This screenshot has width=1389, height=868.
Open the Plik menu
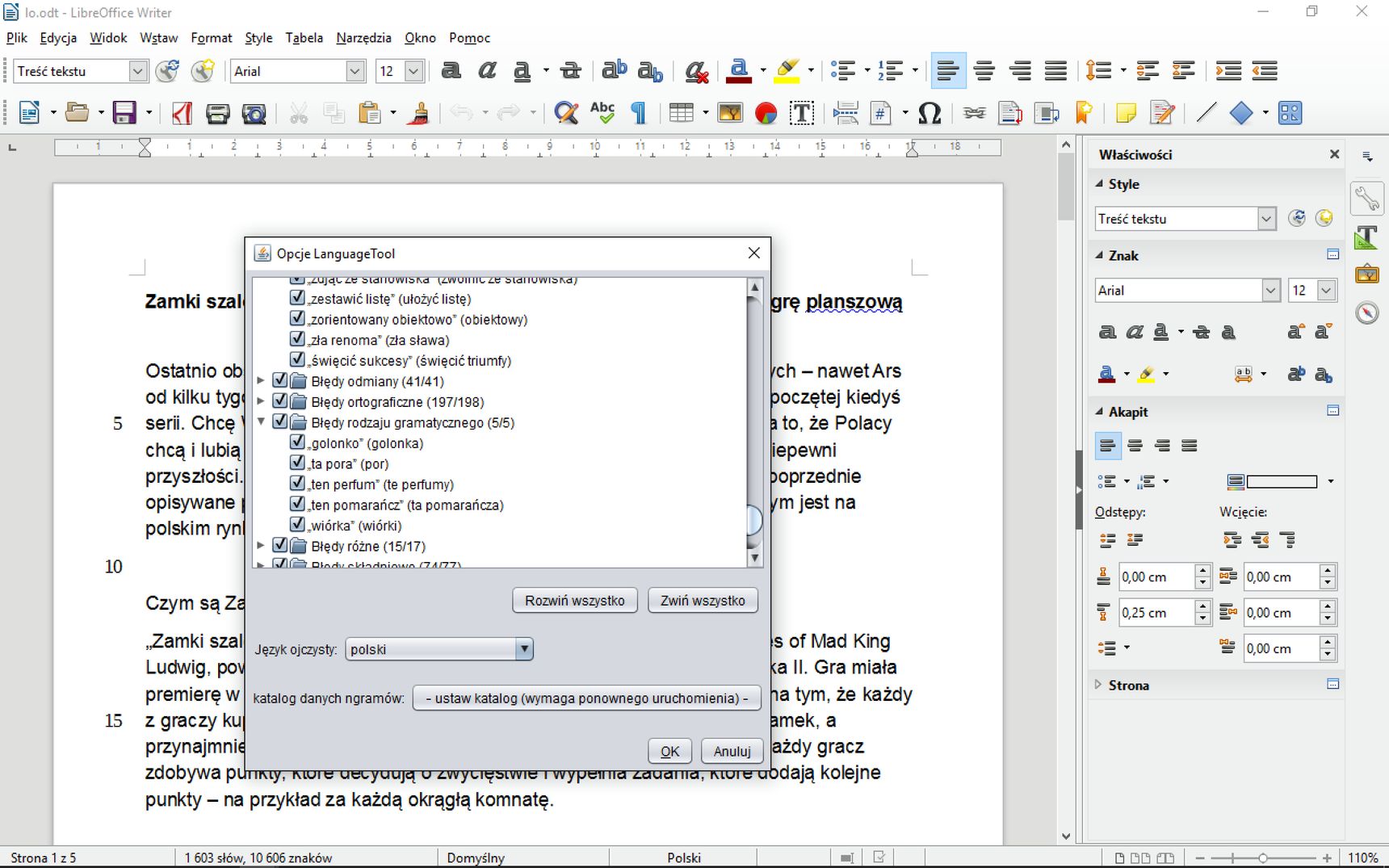pos(16,38)
